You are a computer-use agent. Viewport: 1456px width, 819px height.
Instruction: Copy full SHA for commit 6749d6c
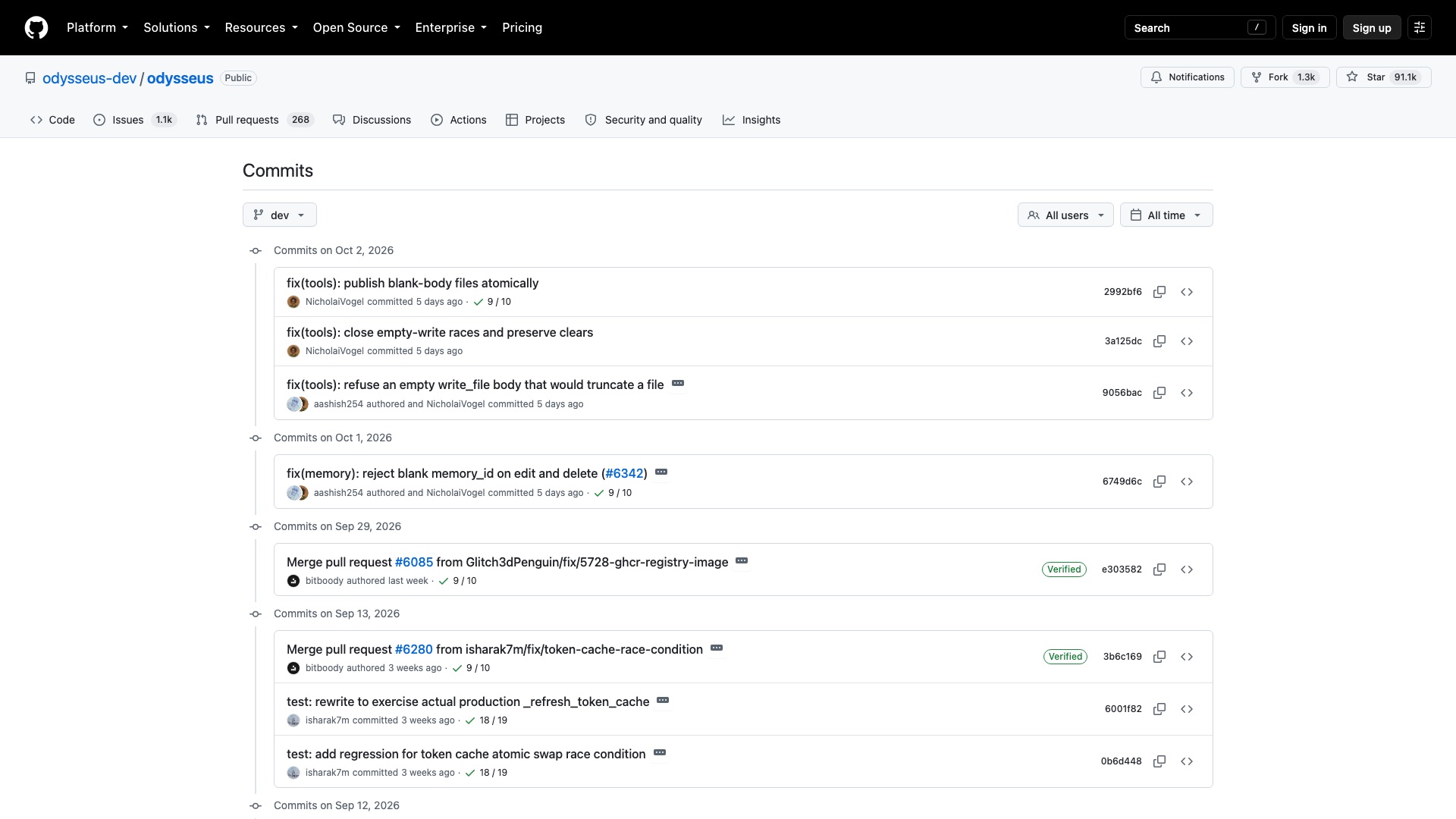1159,482
